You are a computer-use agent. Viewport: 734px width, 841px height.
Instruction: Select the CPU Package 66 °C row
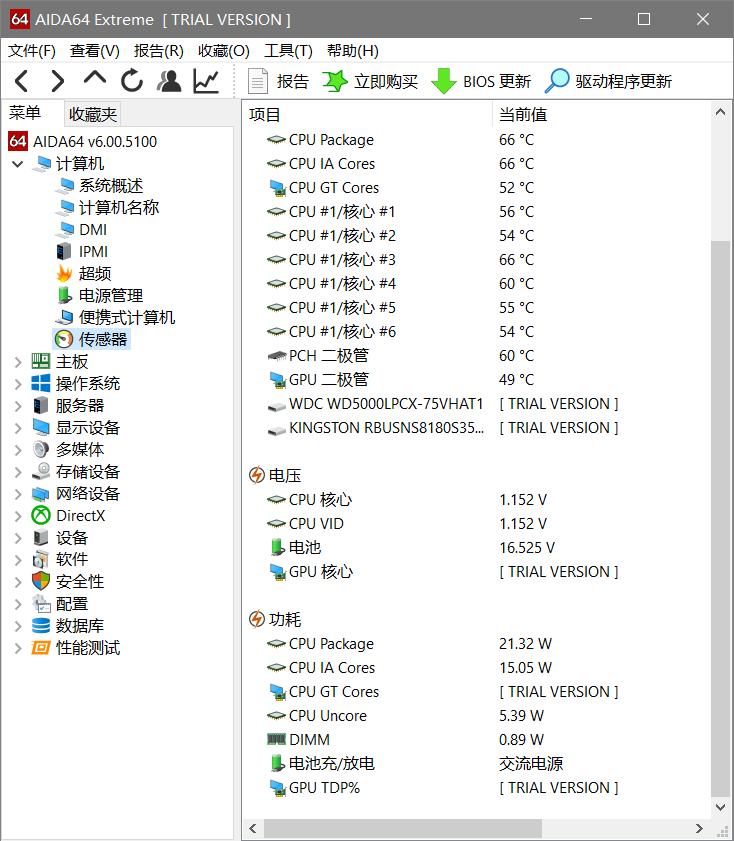pos(477,140)
